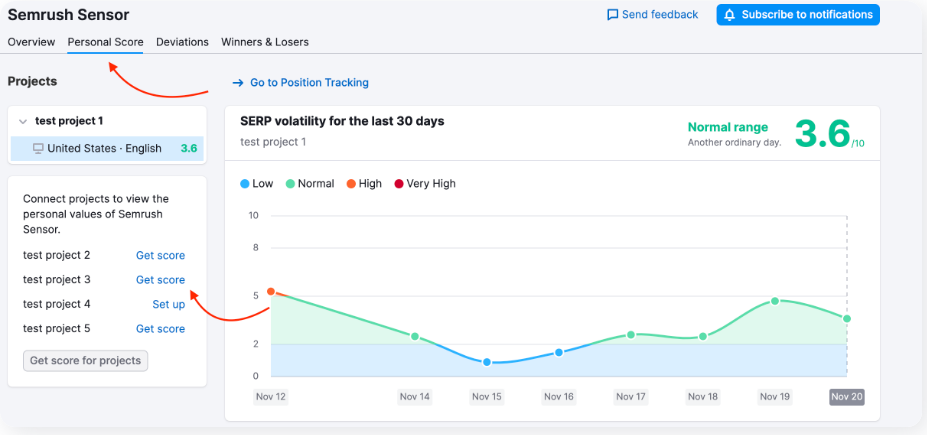Click SERP volatility for the last 30 days heading

(x=342, y=121)
